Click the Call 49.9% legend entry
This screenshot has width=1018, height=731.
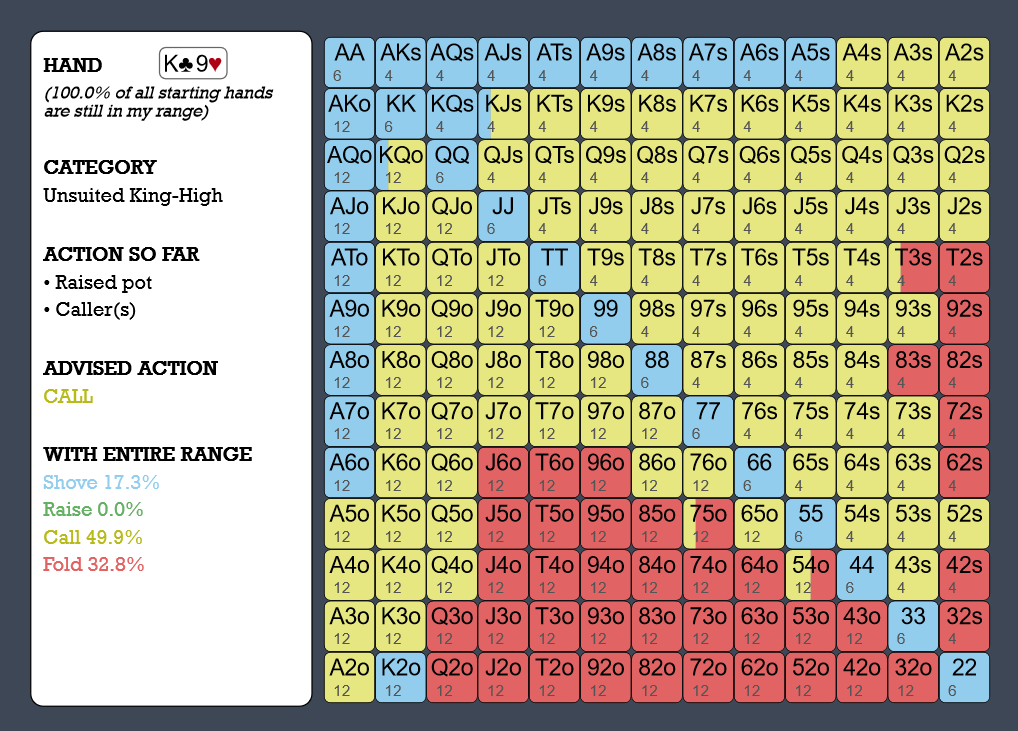[93, 537]
